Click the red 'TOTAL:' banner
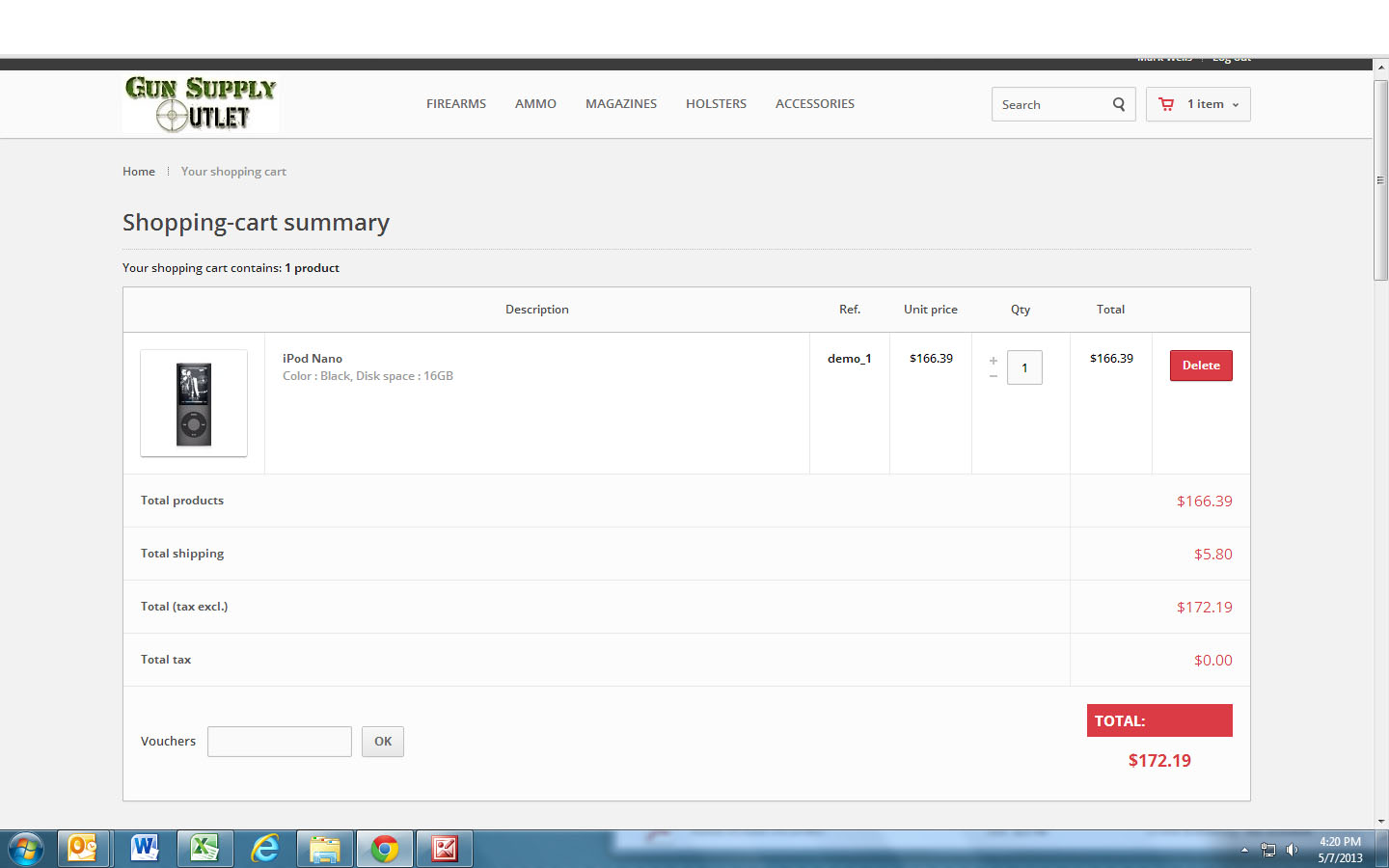The image size is (1389, 868). pyautogui.click(x=1159, y=720)
